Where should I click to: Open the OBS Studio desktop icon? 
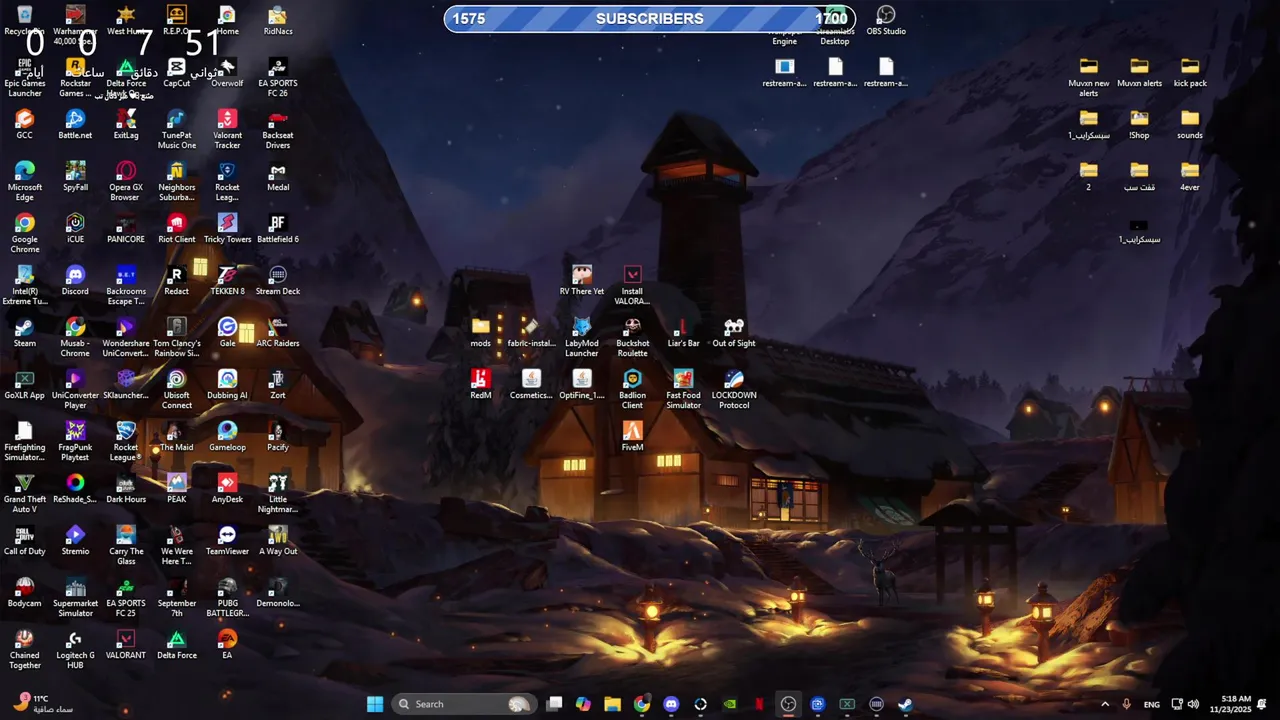tap(886, 20)
